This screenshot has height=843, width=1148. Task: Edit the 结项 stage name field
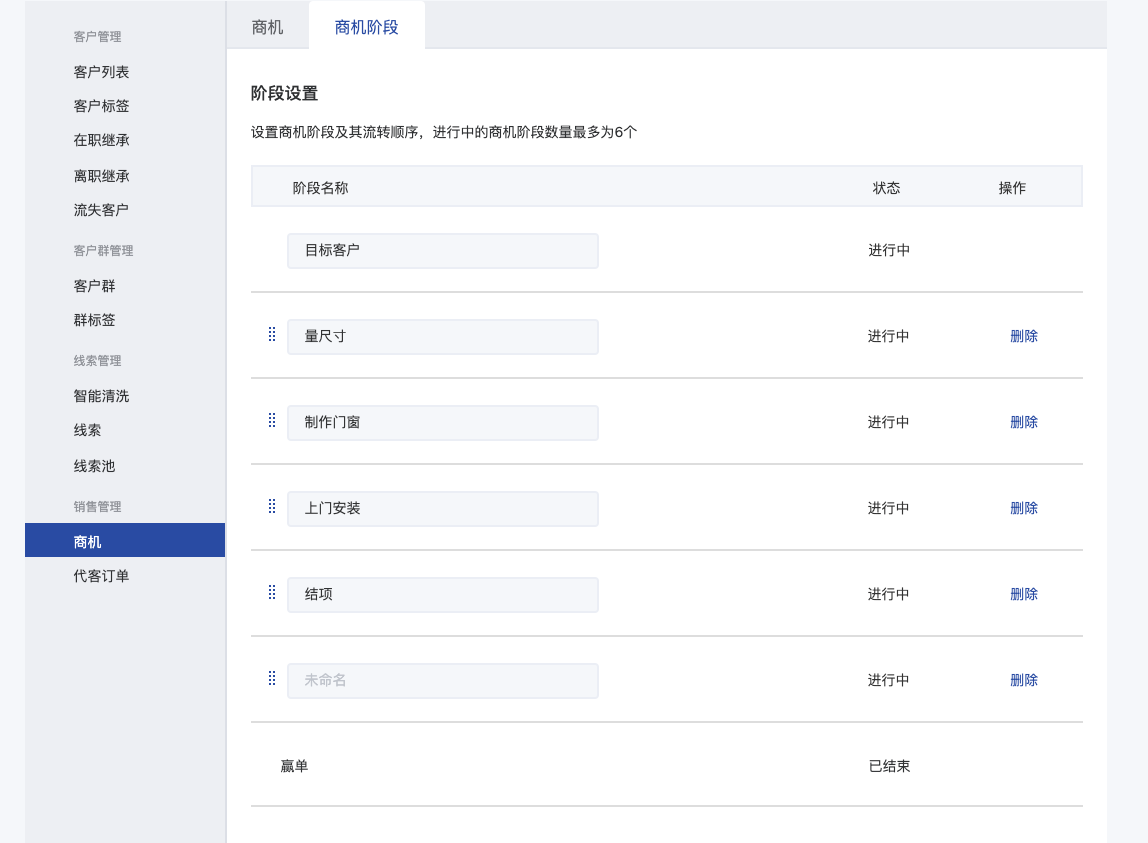443,595
